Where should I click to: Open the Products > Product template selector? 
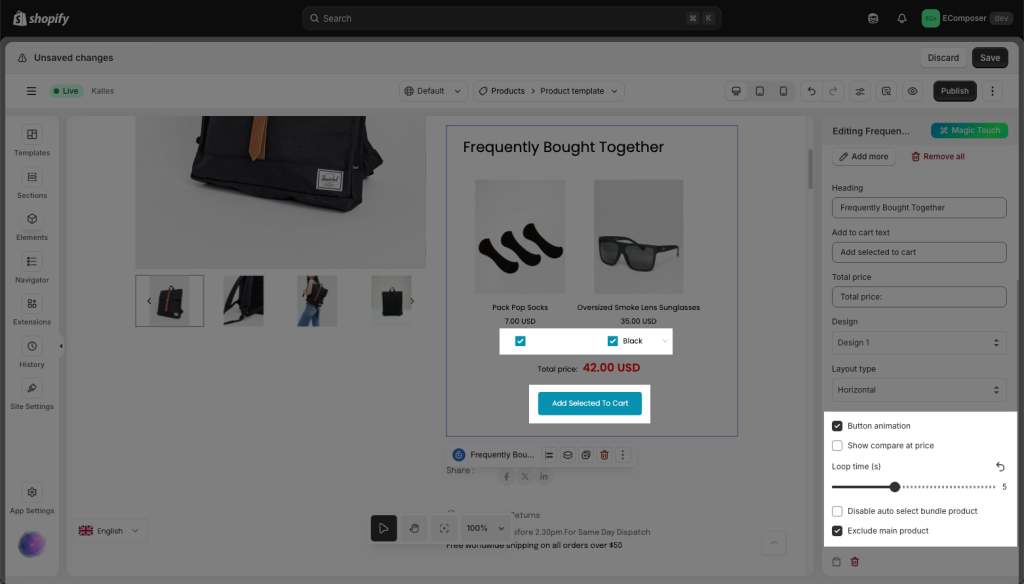(x=548, y=91)
